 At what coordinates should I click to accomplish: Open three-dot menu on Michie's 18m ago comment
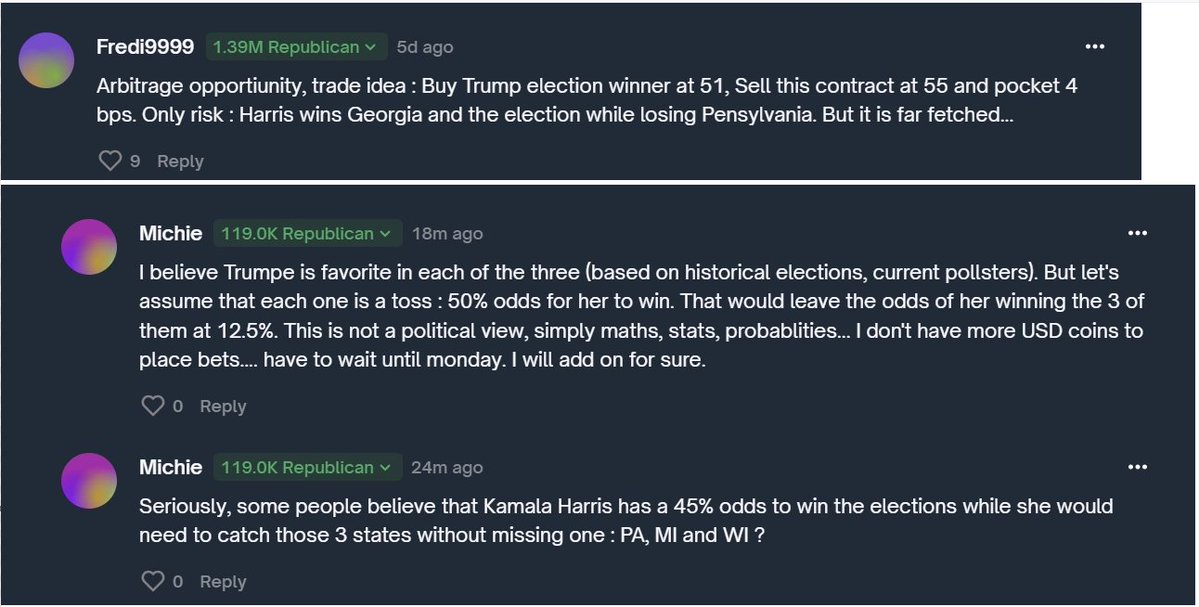click(1137, 233)
